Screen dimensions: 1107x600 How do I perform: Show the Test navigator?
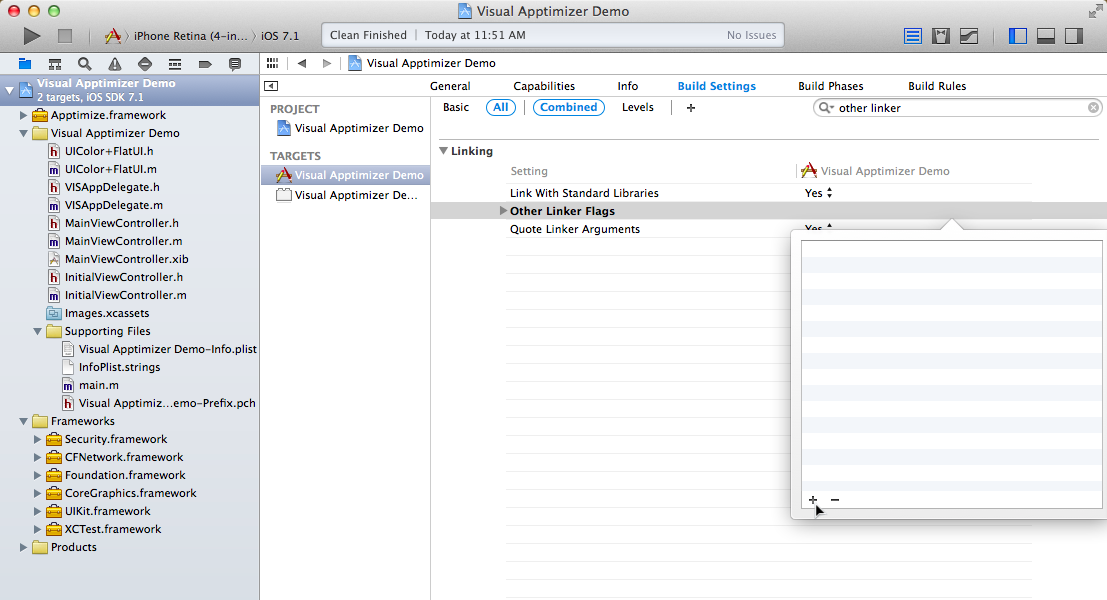pos(145,64)
